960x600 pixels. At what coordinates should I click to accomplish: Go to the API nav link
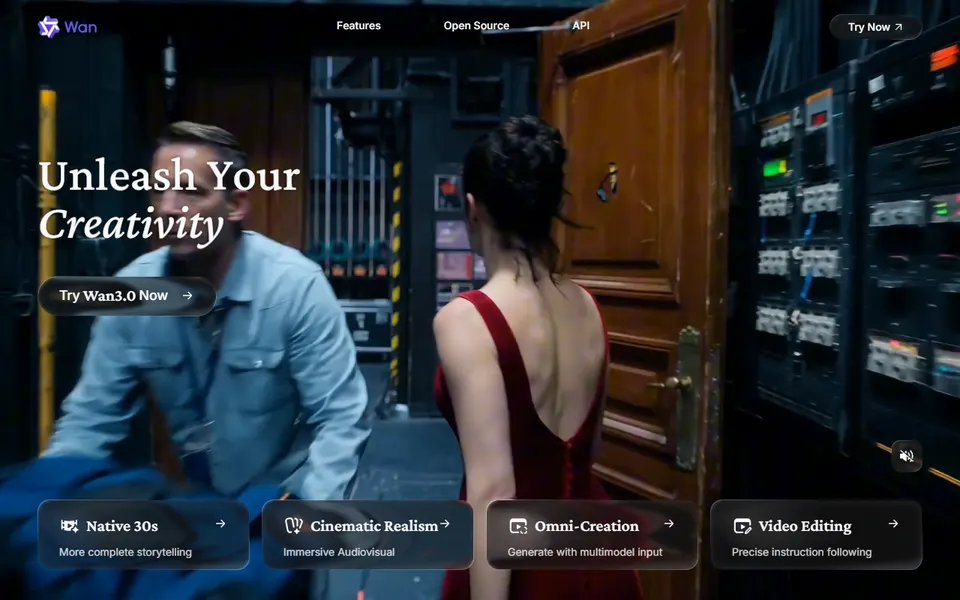[x=580, y=26]
